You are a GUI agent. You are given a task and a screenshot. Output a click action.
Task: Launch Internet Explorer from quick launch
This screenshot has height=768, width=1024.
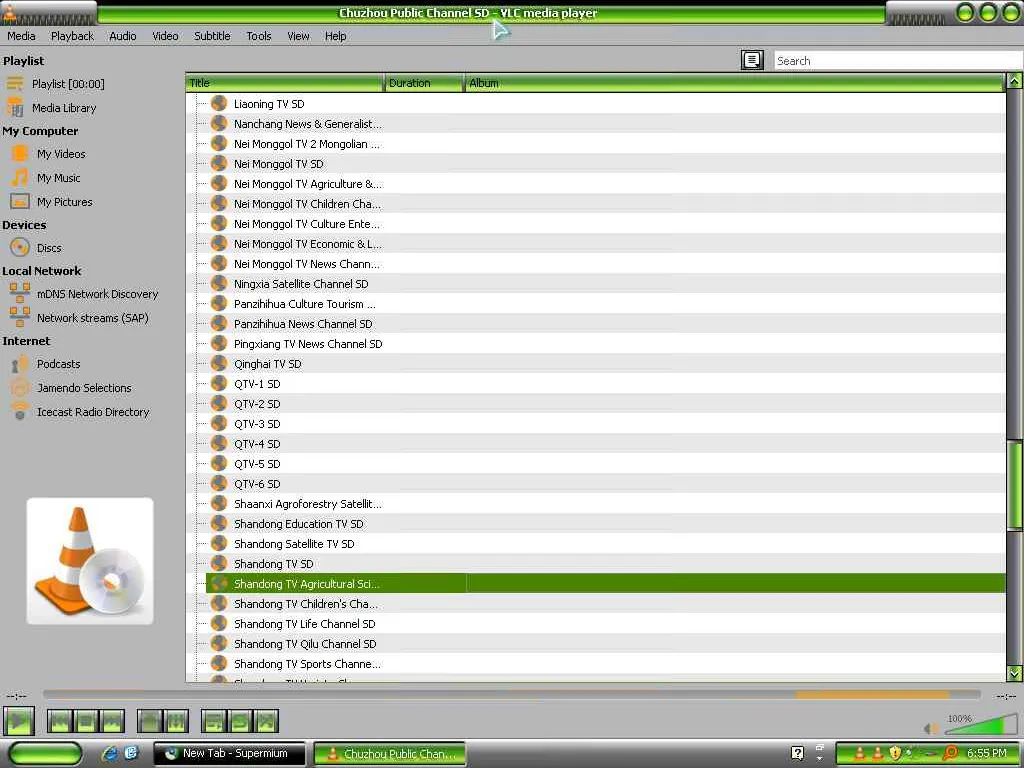(x=109, y=754)
